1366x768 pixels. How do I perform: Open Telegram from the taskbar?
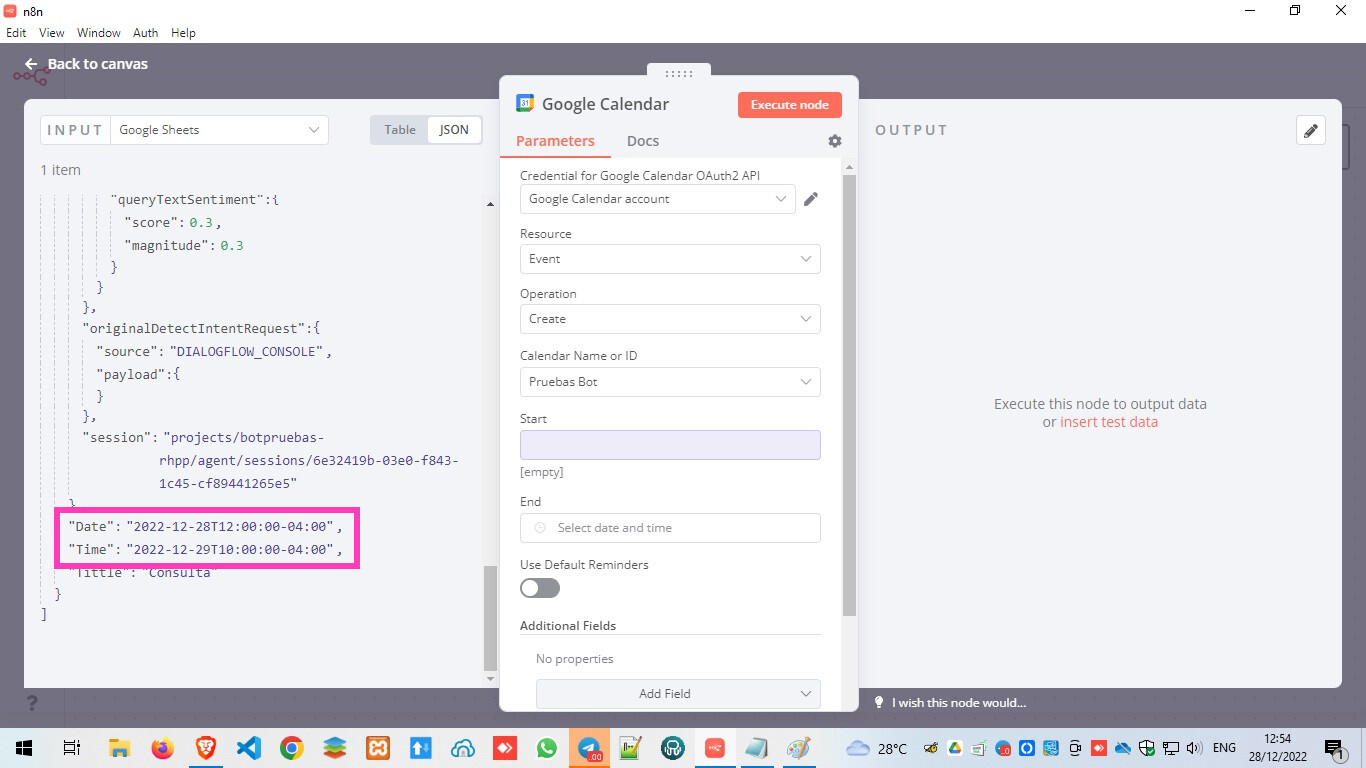(589, 748)
